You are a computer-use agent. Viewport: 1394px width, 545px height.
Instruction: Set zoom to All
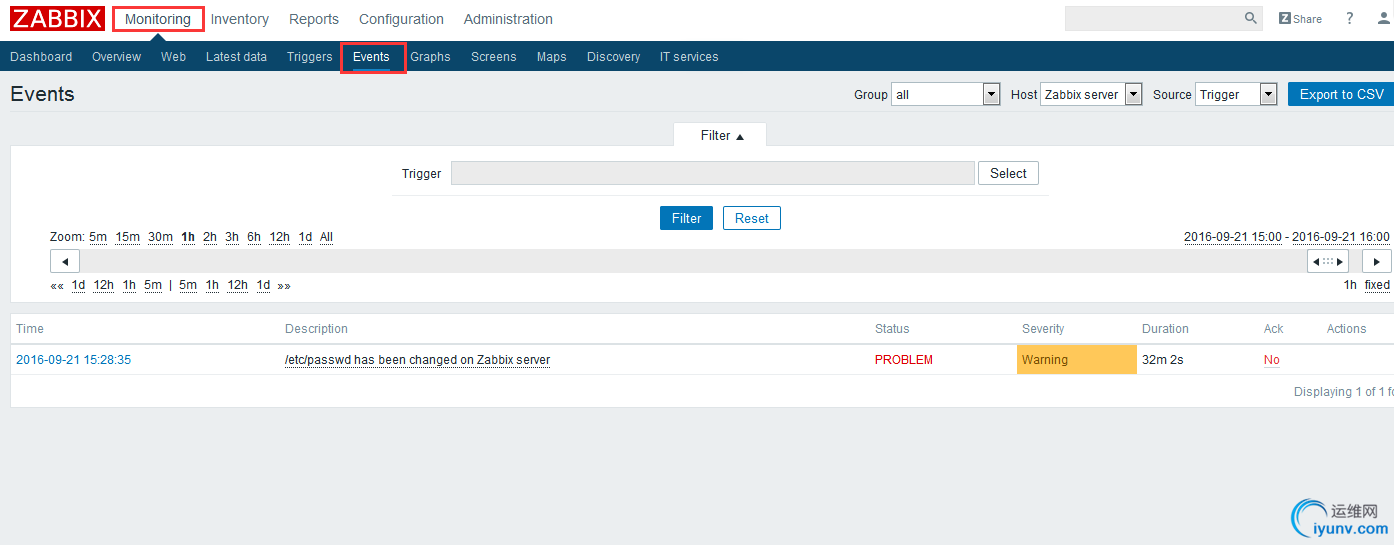[326, 237]
